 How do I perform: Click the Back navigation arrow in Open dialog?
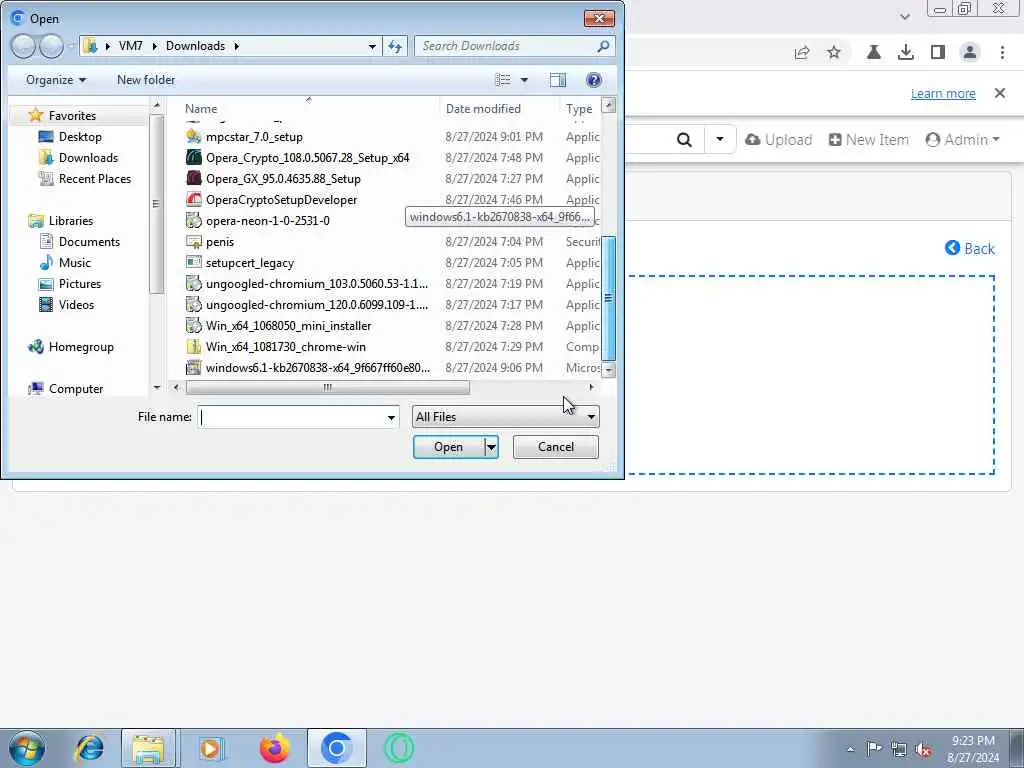pos(23,46)
